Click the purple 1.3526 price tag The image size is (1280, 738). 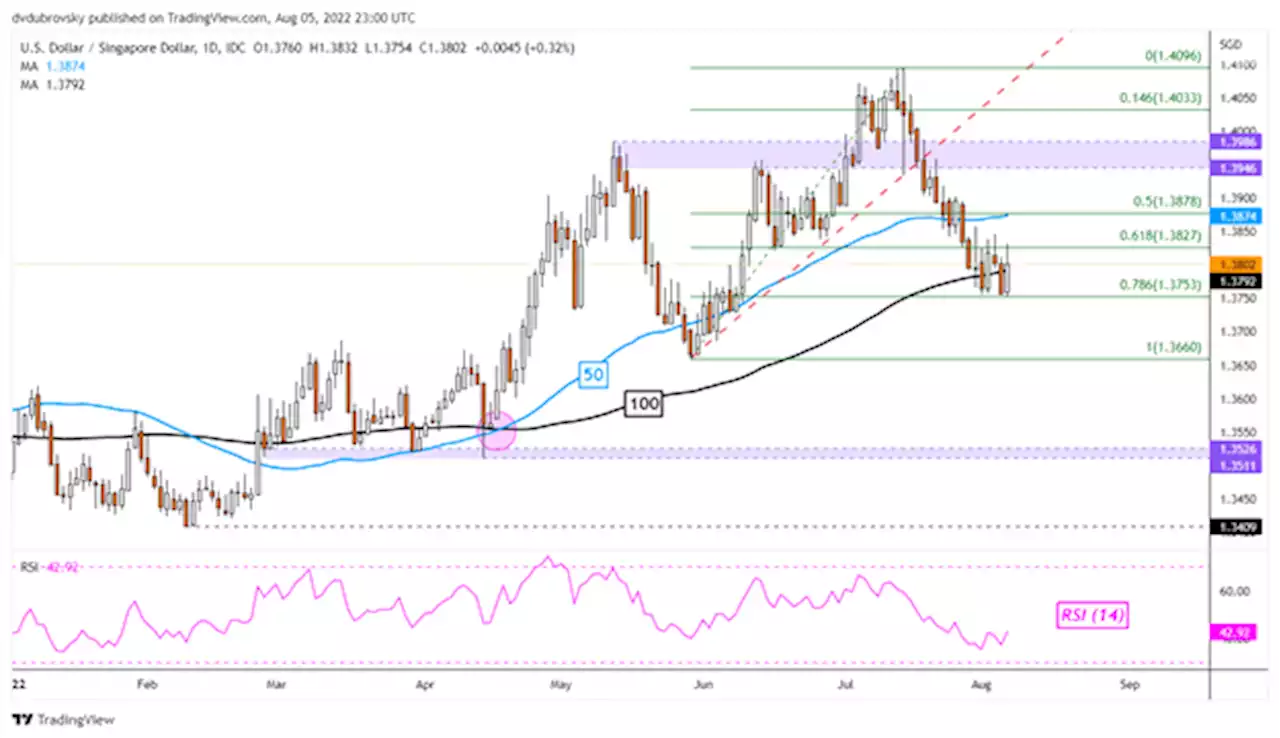(1235, 449)
